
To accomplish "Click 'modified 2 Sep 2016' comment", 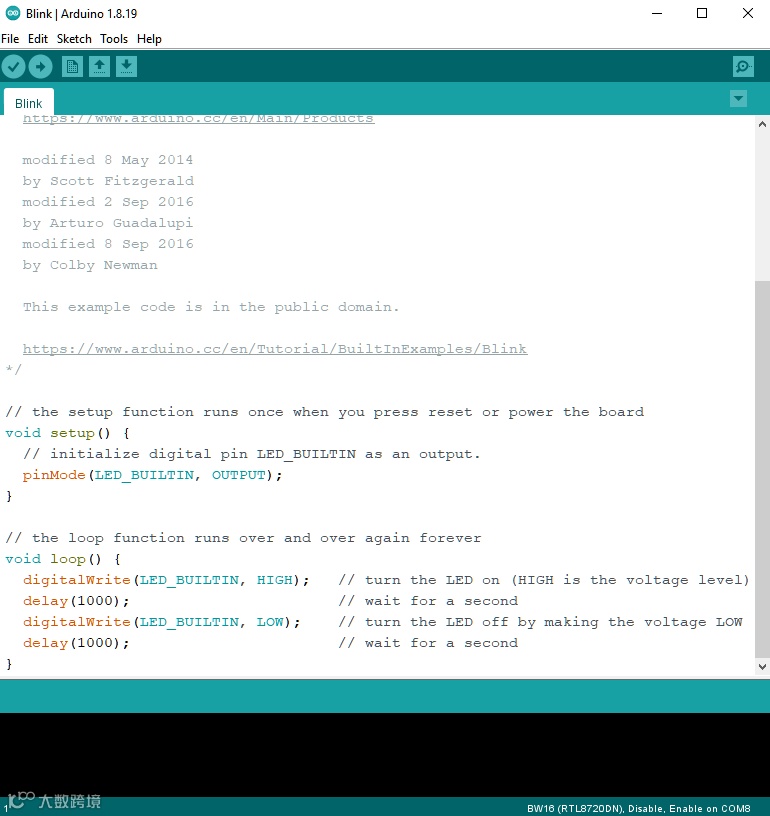I will click(108, 202).
